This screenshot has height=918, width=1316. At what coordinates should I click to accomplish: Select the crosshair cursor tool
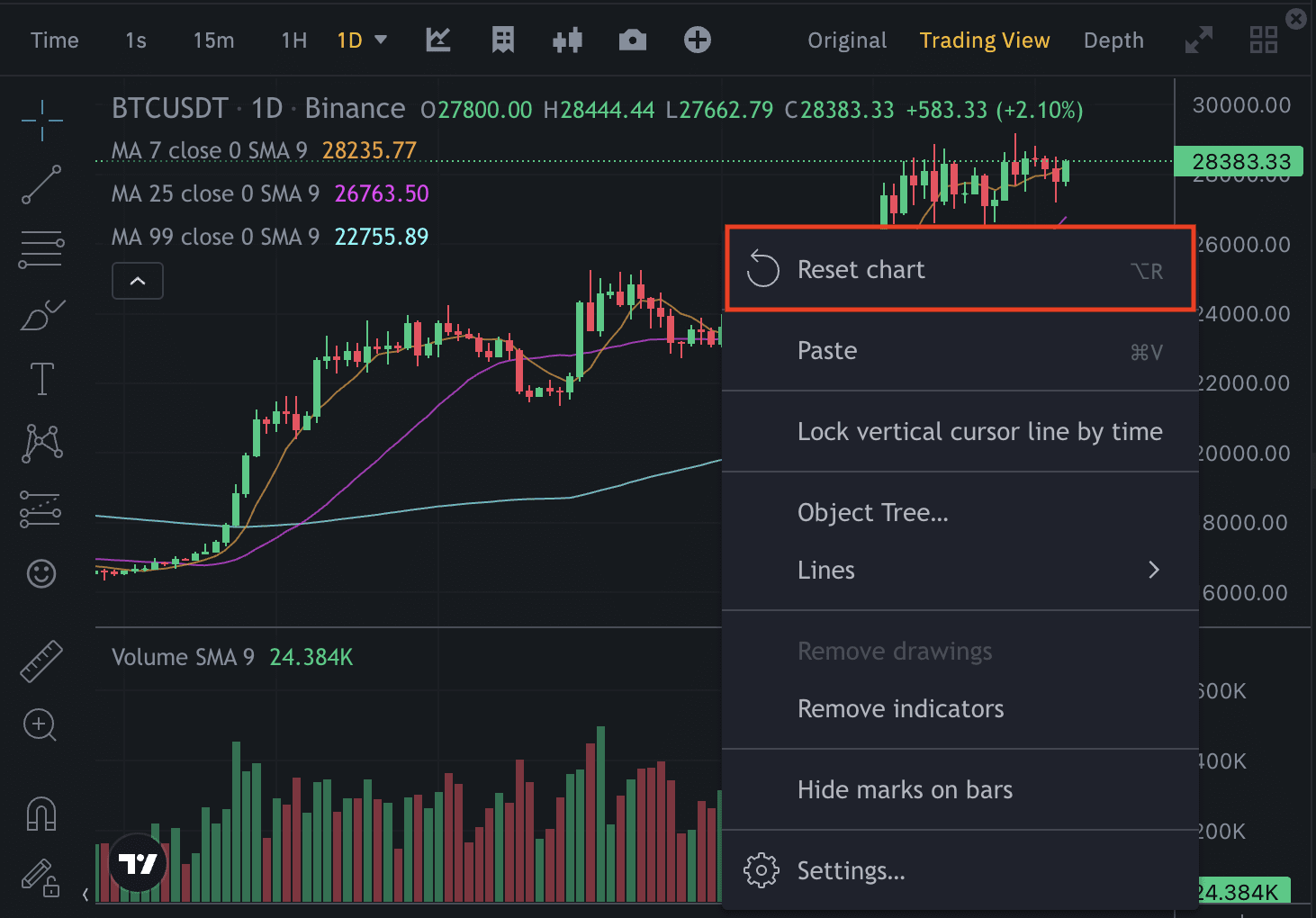pyautogui.click(x=41, y=120)
